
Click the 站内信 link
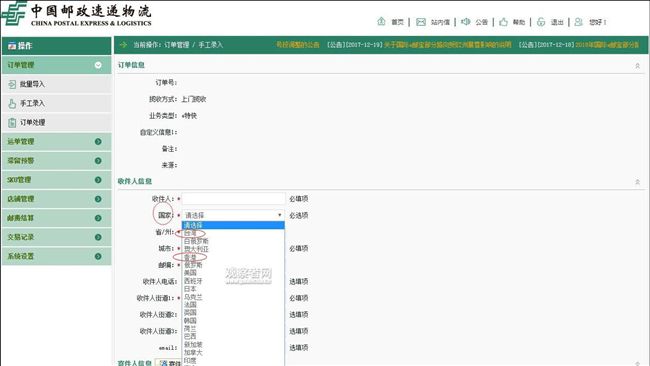pyautogui.click(x=440, y=22)
